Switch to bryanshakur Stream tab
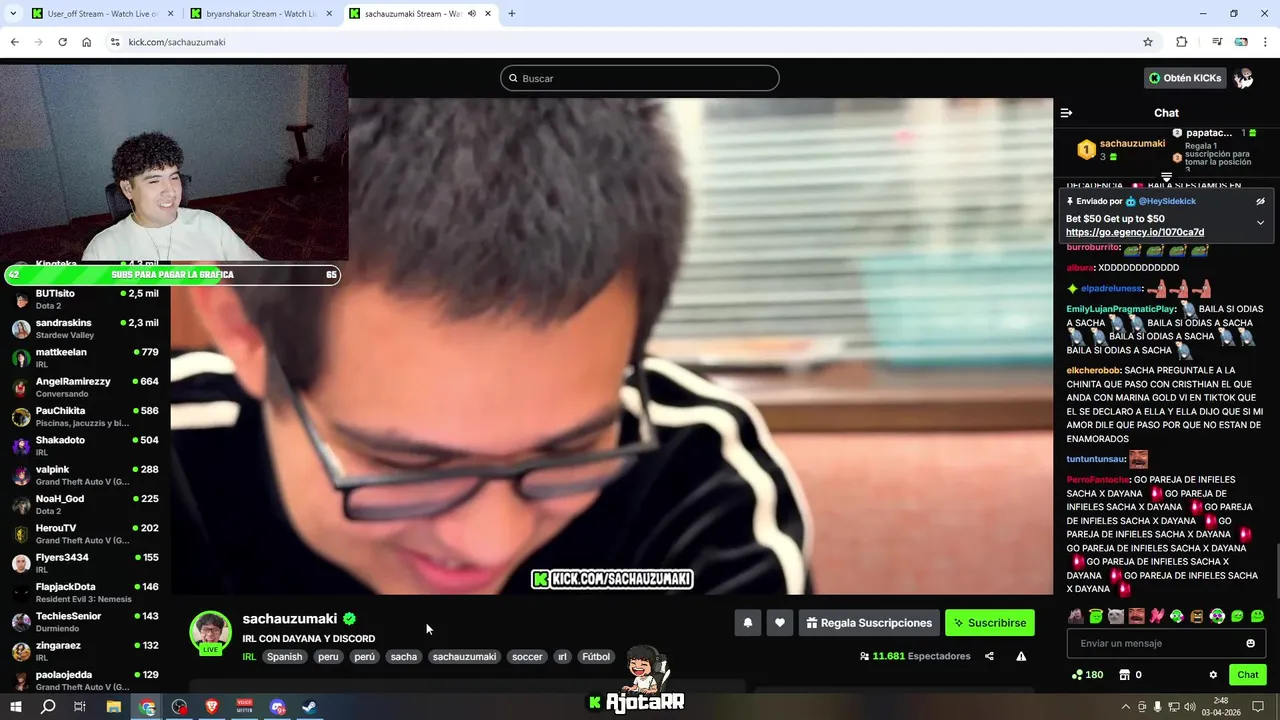 coord(263,14)
